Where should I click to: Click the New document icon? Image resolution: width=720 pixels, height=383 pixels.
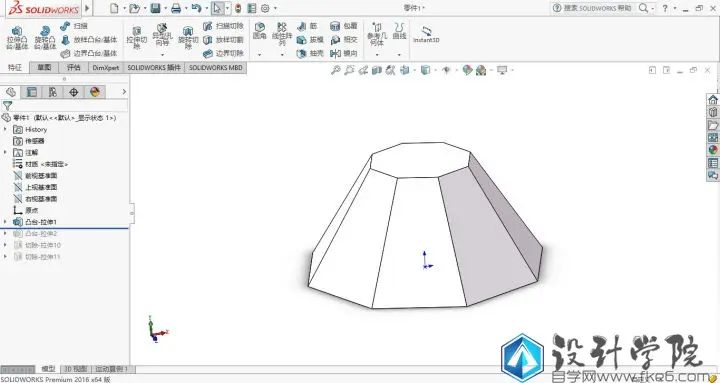coord(114,8)
